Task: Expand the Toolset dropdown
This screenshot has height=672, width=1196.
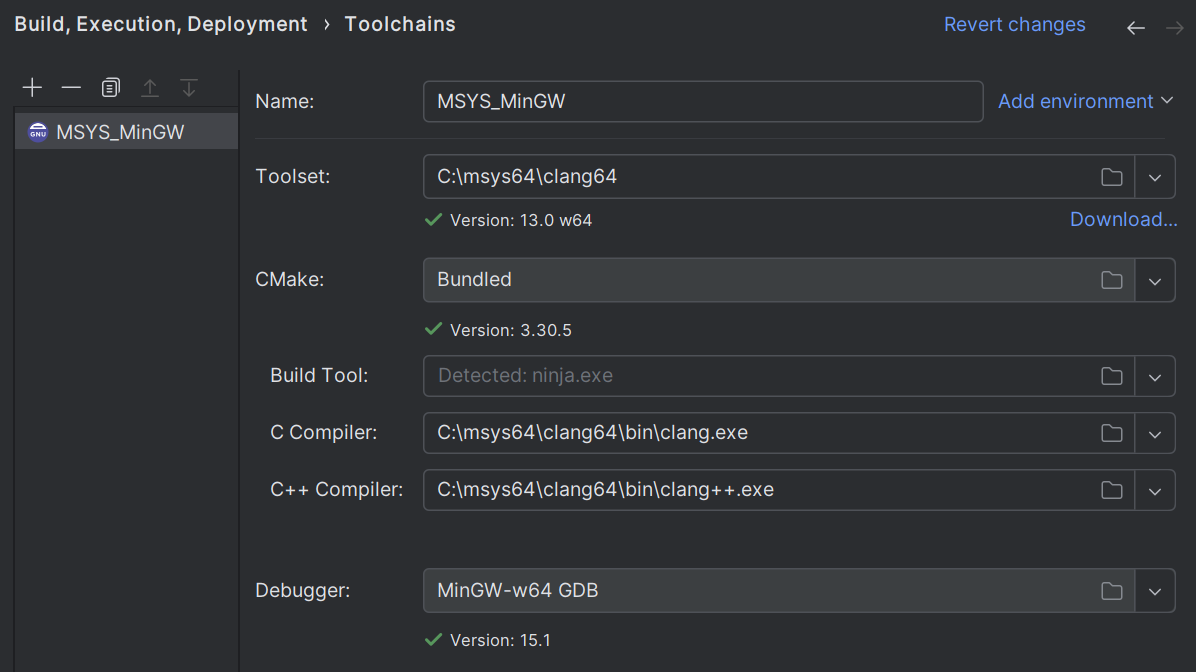Action: point(1155,177)
